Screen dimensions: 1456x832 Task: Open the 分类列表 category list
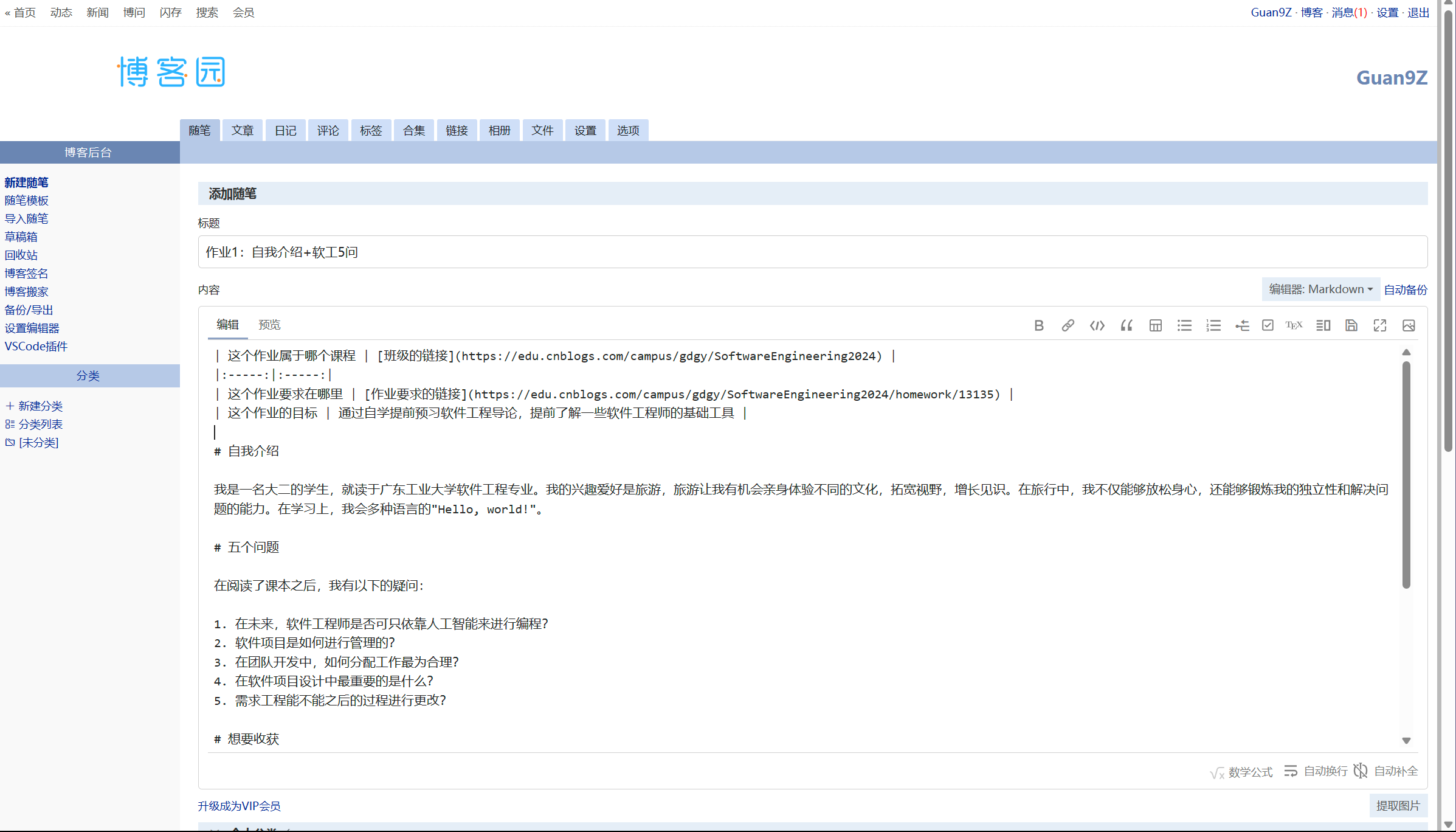point(35,424)
